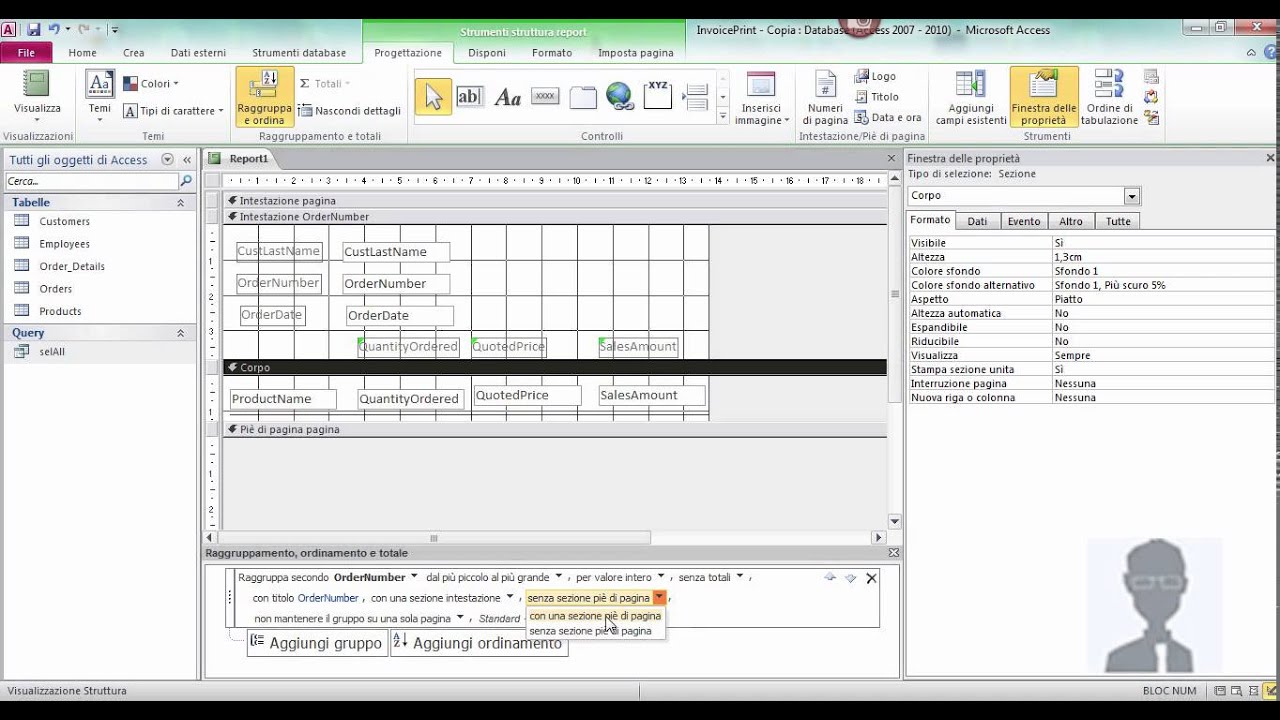Click the Altezza value 1,3cm

tap(1163, 257)
